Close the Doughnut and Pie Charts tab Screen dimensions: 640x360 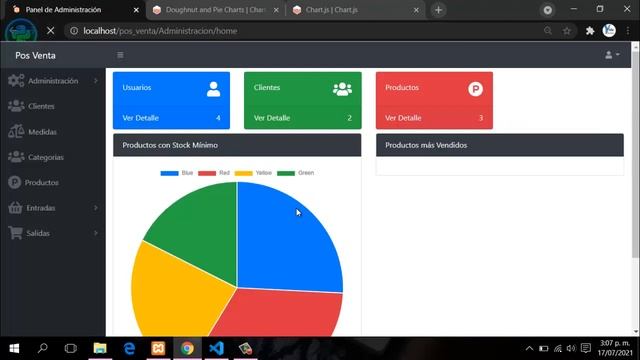[276, 10]
